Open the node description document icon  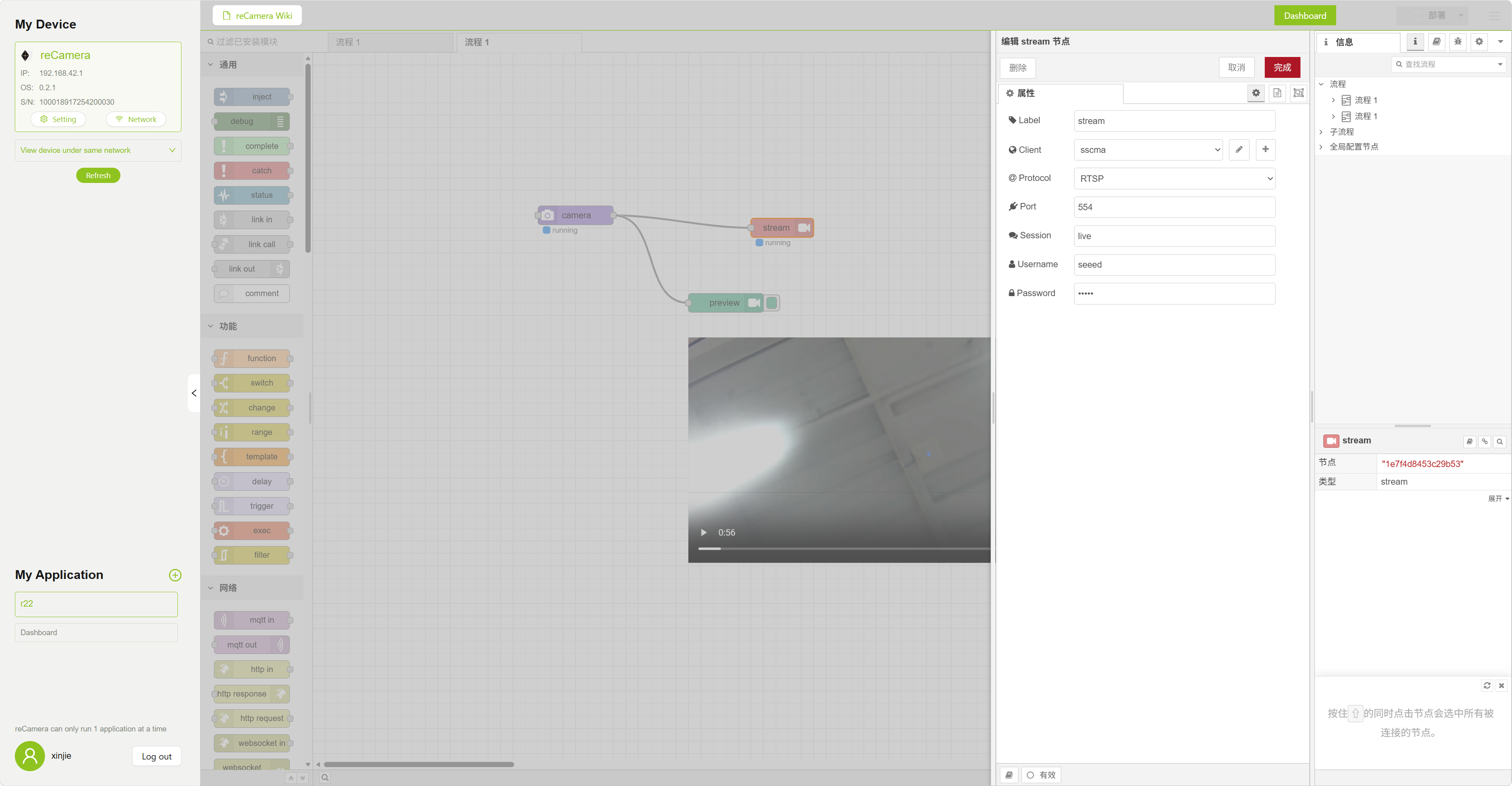(1277, 93)
